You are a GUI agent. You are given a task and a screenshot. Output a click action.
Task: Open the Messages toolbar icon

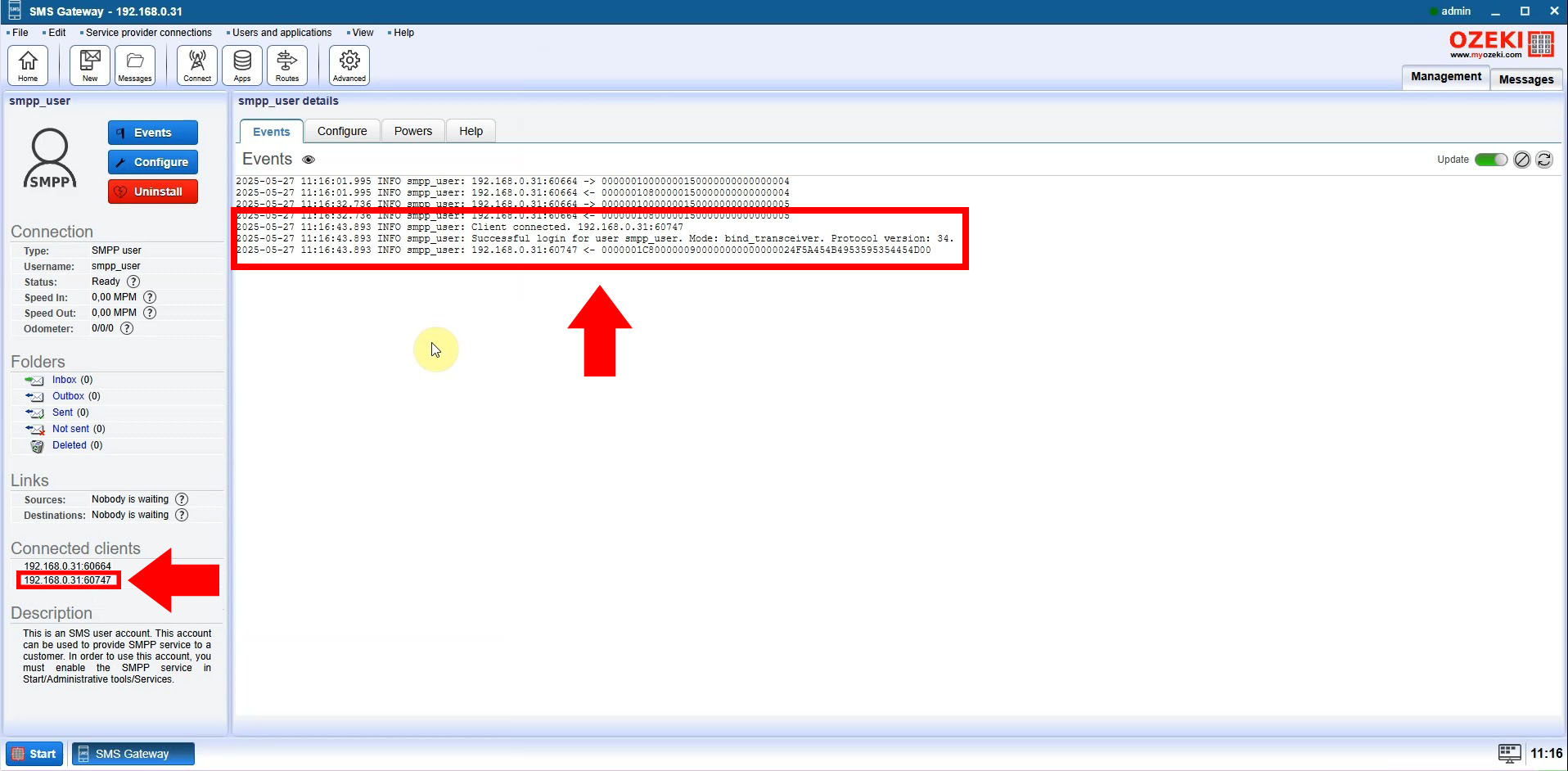[135, 65]
